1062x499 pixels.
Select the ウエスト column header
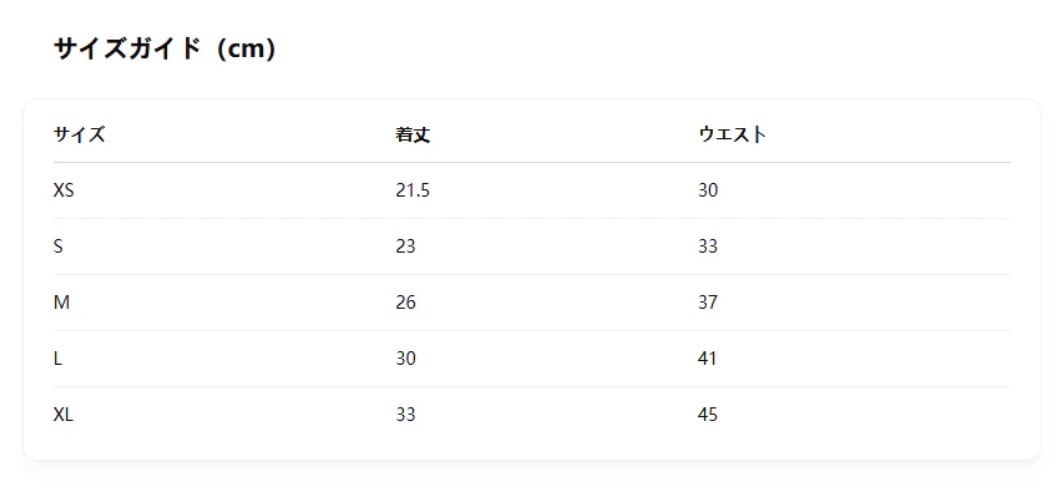732,135
